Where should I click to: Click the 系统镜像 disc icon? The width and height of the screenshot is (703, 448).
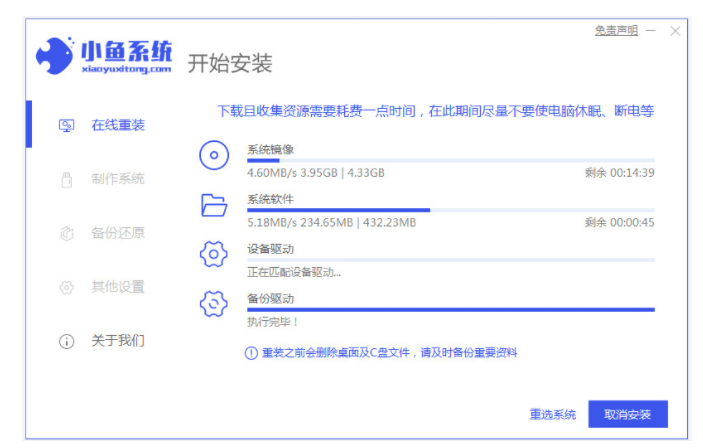(x=214, y=156)
